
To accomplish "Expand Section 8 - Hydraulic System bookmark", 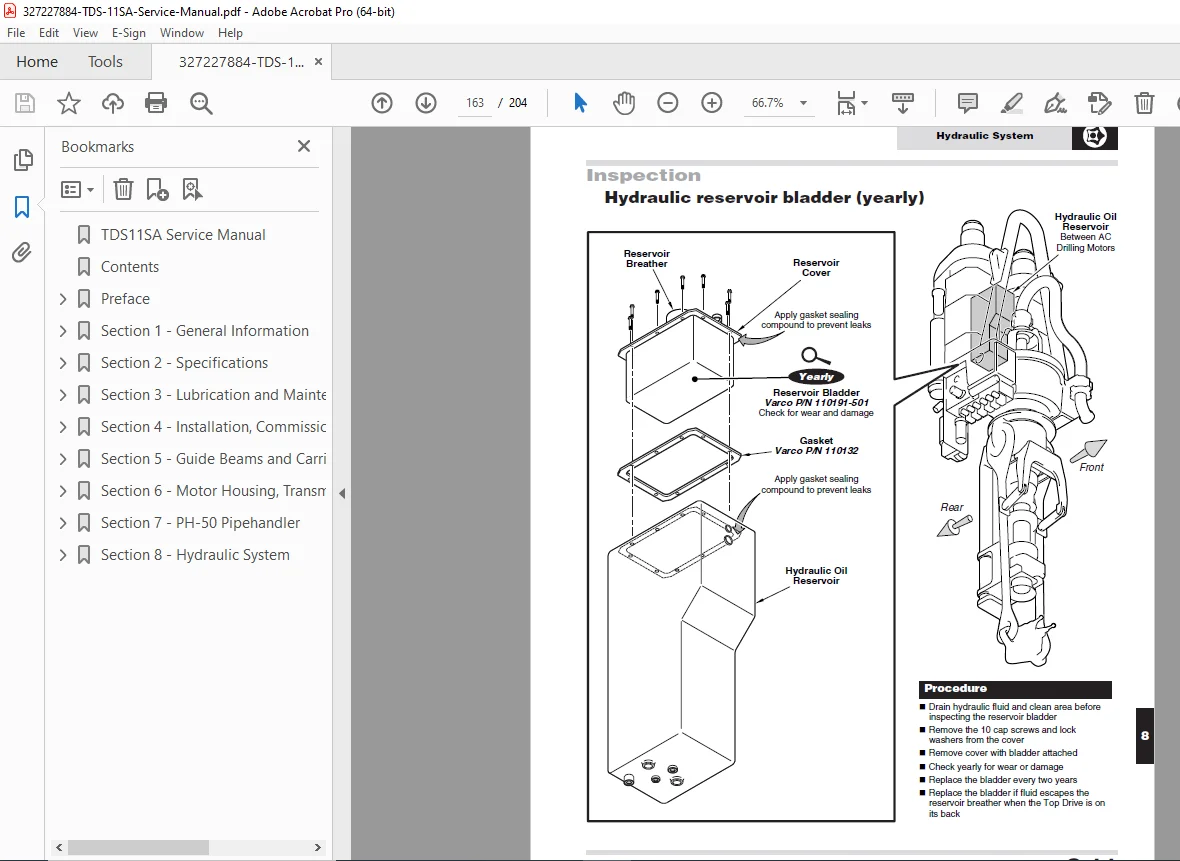I will (63, 555).
